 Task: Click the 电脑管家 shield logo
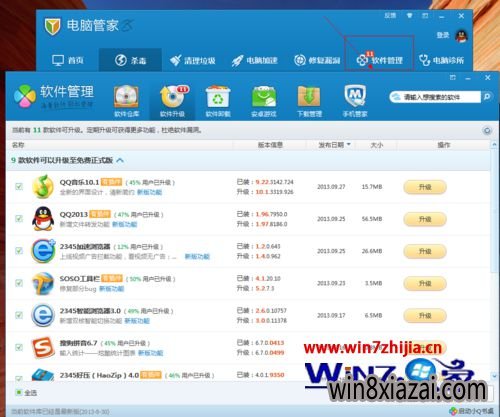click(x=52, y=27)
